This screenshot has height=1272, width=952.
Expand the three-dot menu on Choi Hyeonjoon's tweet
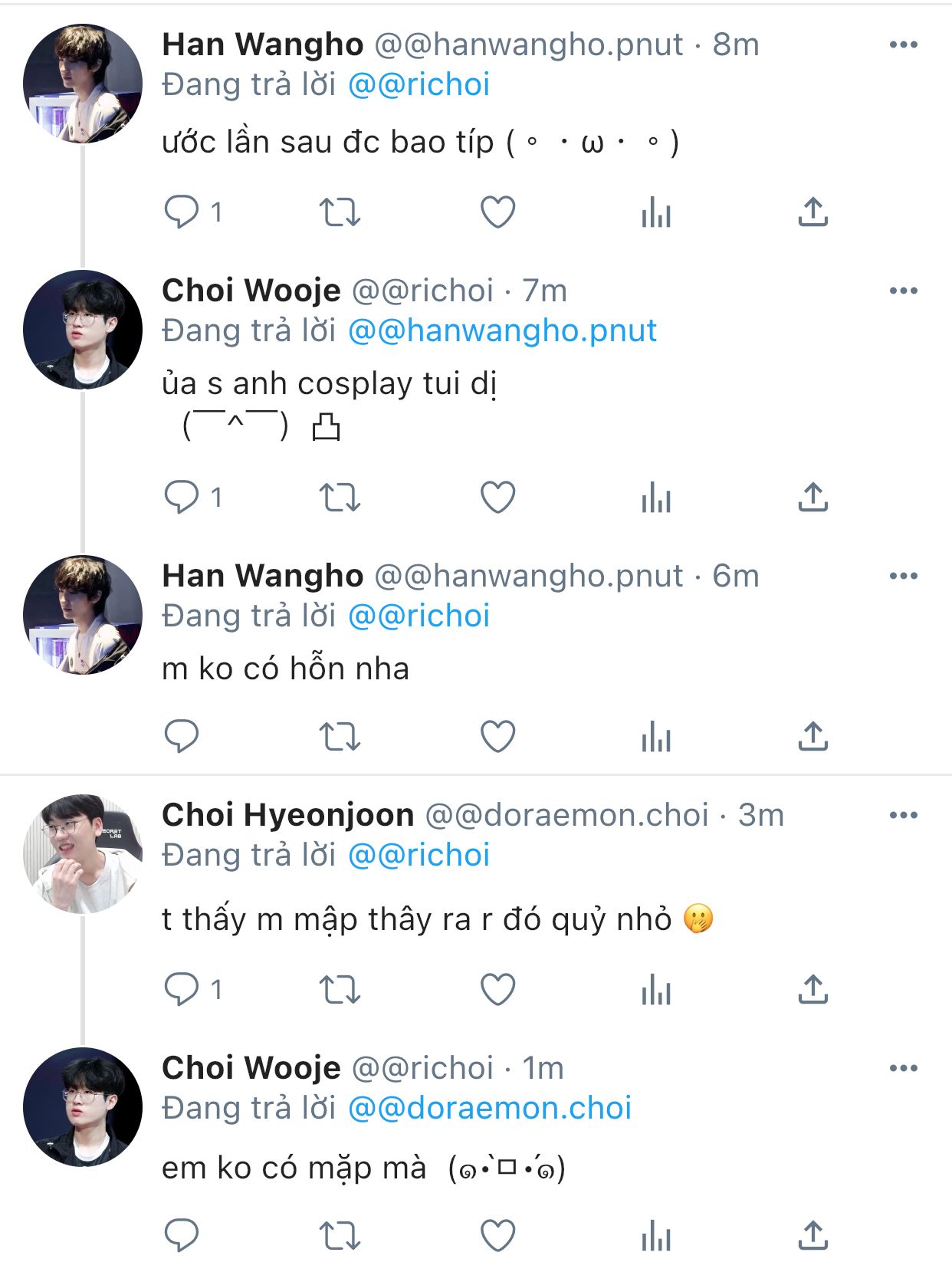(903, 815)
